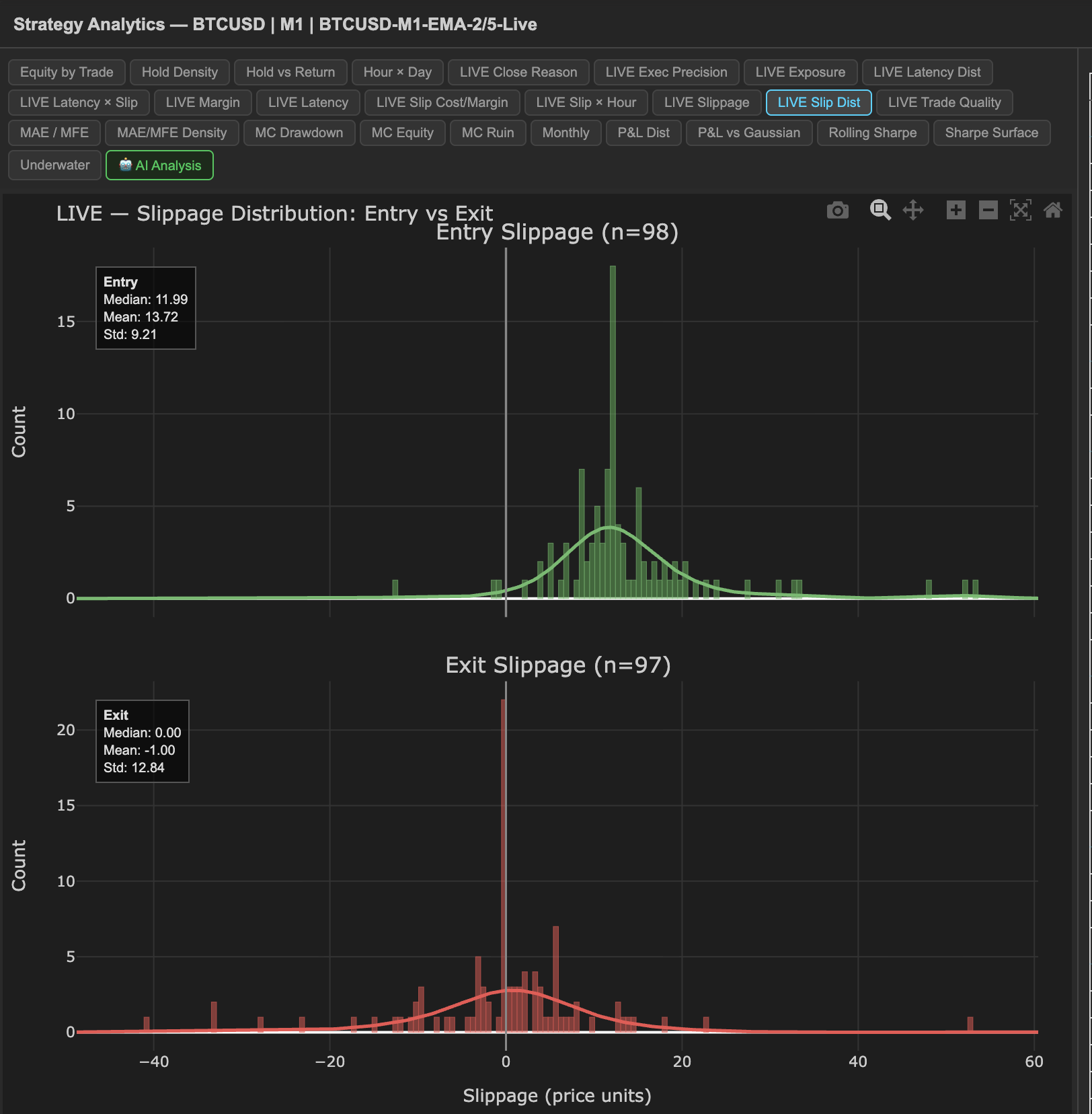Show the Rolling Sharpe chart

pyautogui.click(x=872, y=133)
